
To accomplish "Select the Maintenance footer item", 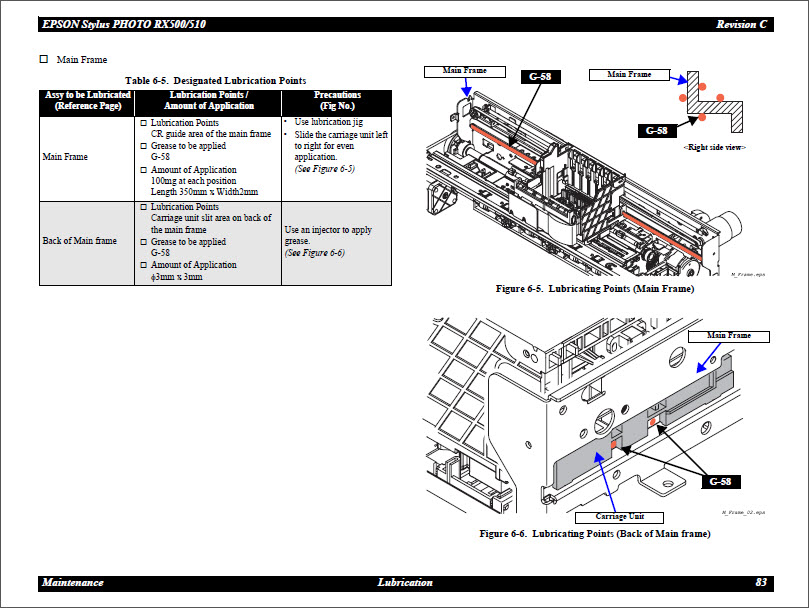I will pos(72,582).
